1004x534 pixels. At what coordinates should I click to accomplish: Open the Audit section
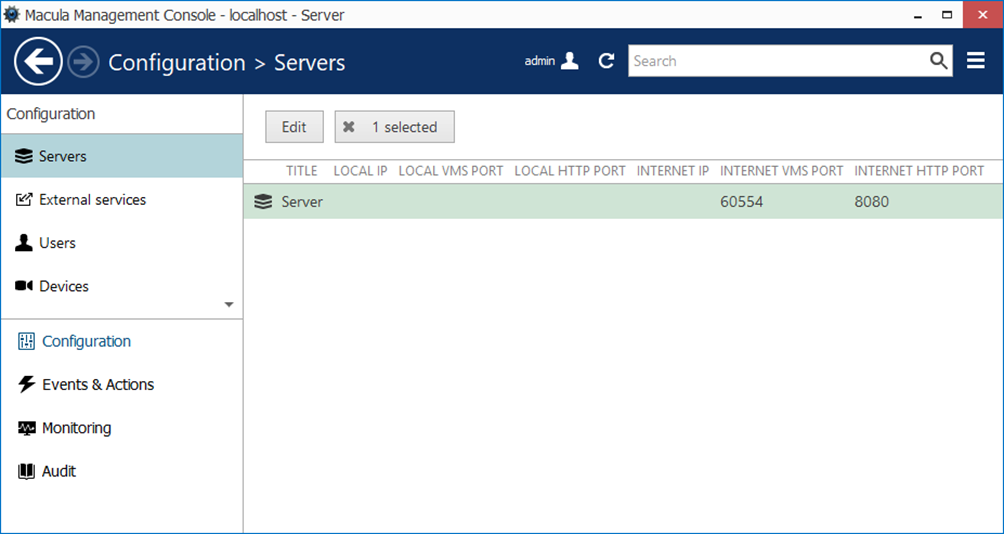[58, 471]
